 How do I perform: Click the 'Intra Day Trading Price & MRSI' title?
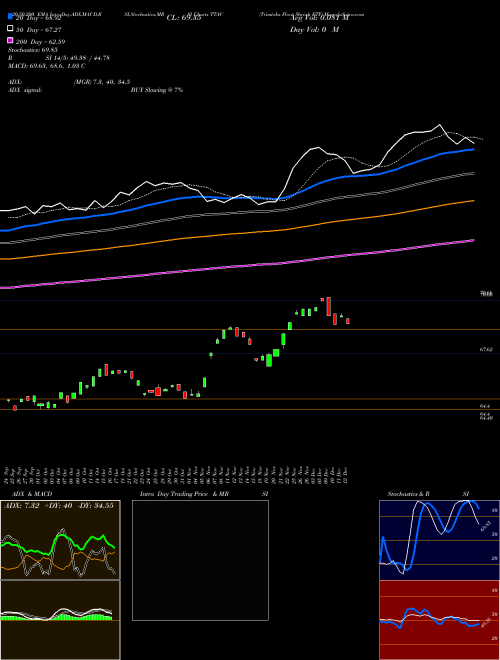coord(204,494)
